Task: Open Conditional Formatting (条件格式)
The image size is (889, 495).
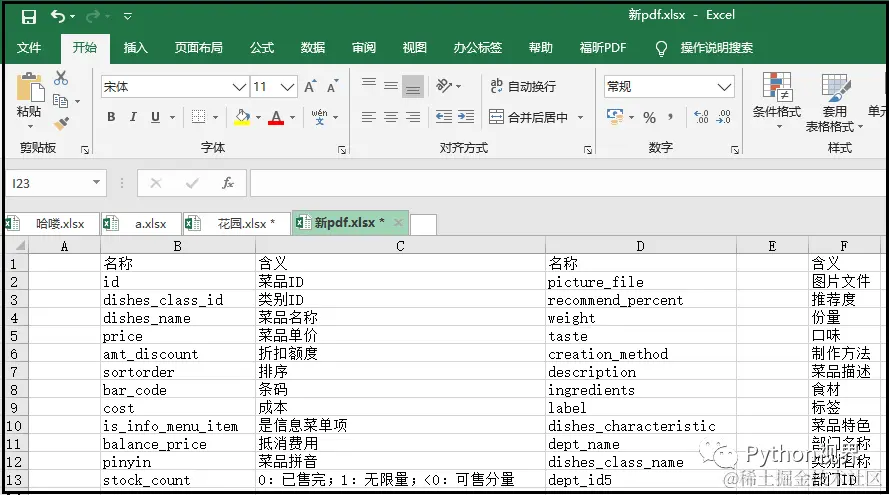Action: [x=777, y=100]
